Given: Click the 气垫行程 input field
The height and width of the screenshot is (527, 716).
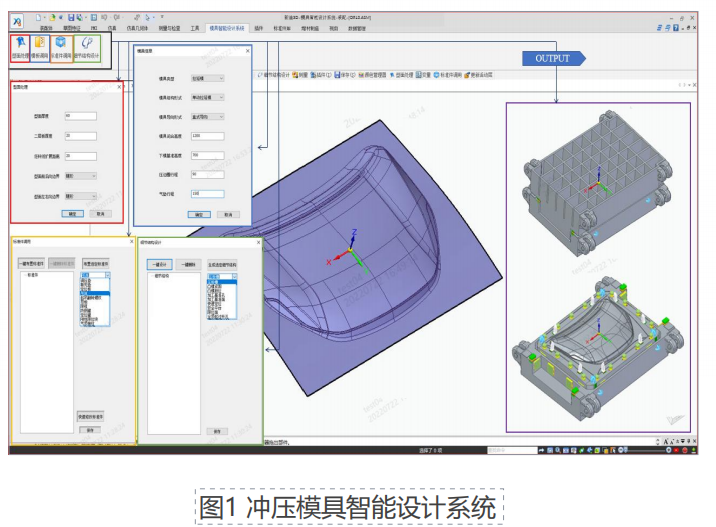Looking at the screenshot, I should (x=207, y=193).
